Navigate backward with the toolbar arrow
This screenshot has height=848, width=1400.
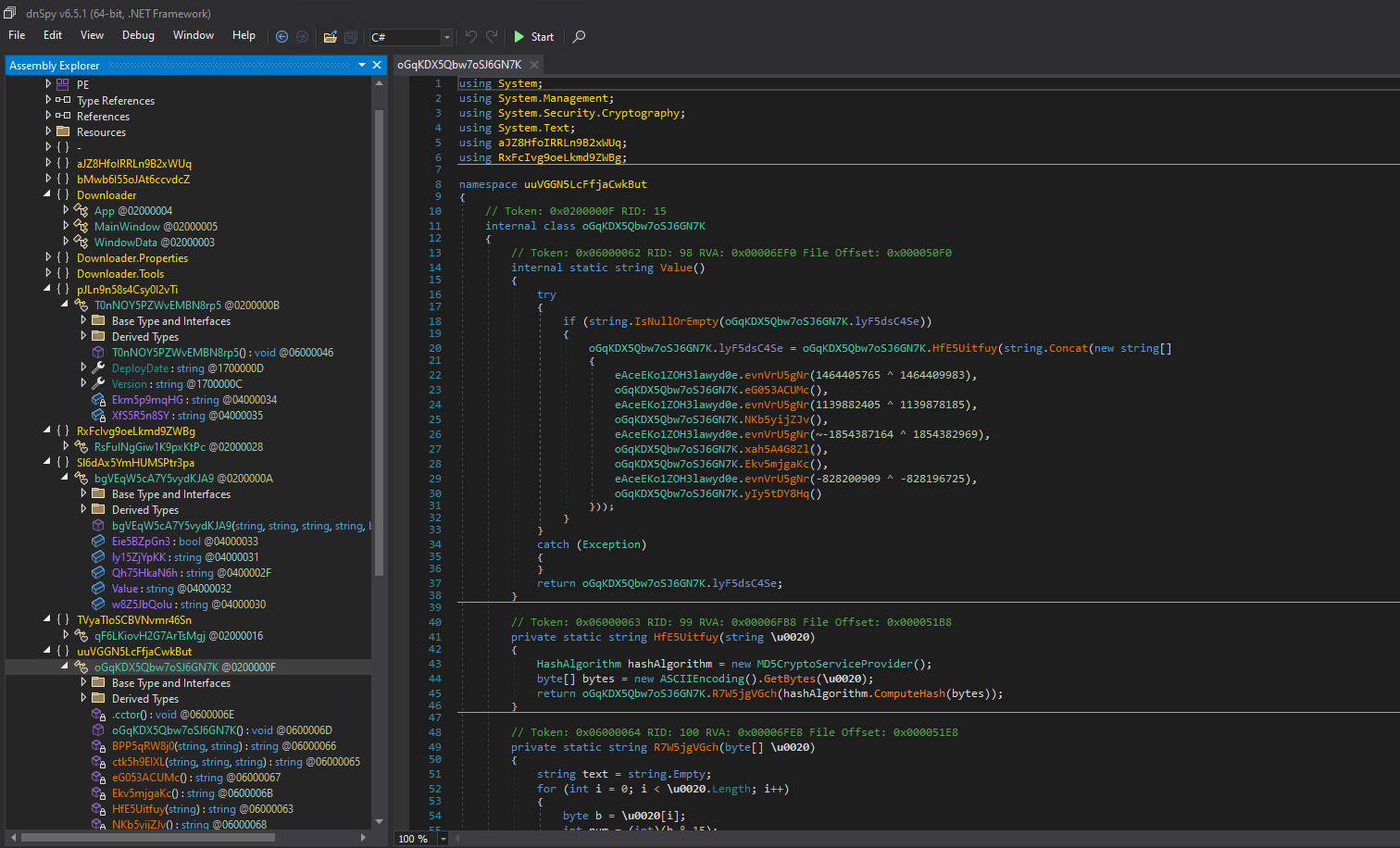pos(282,37)
